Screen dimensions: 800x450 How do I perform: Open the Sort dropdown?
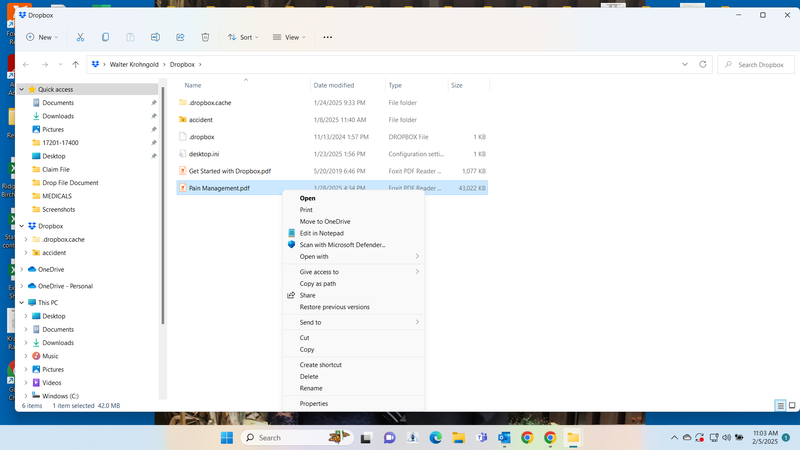click(x=243, y=37)
